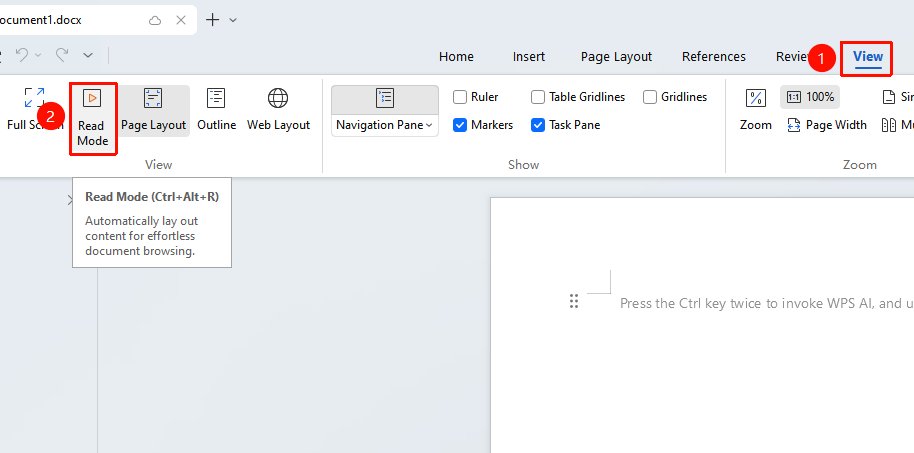
Task: Uncheck the Markers checkbox
Action: (x=460, y=125)
